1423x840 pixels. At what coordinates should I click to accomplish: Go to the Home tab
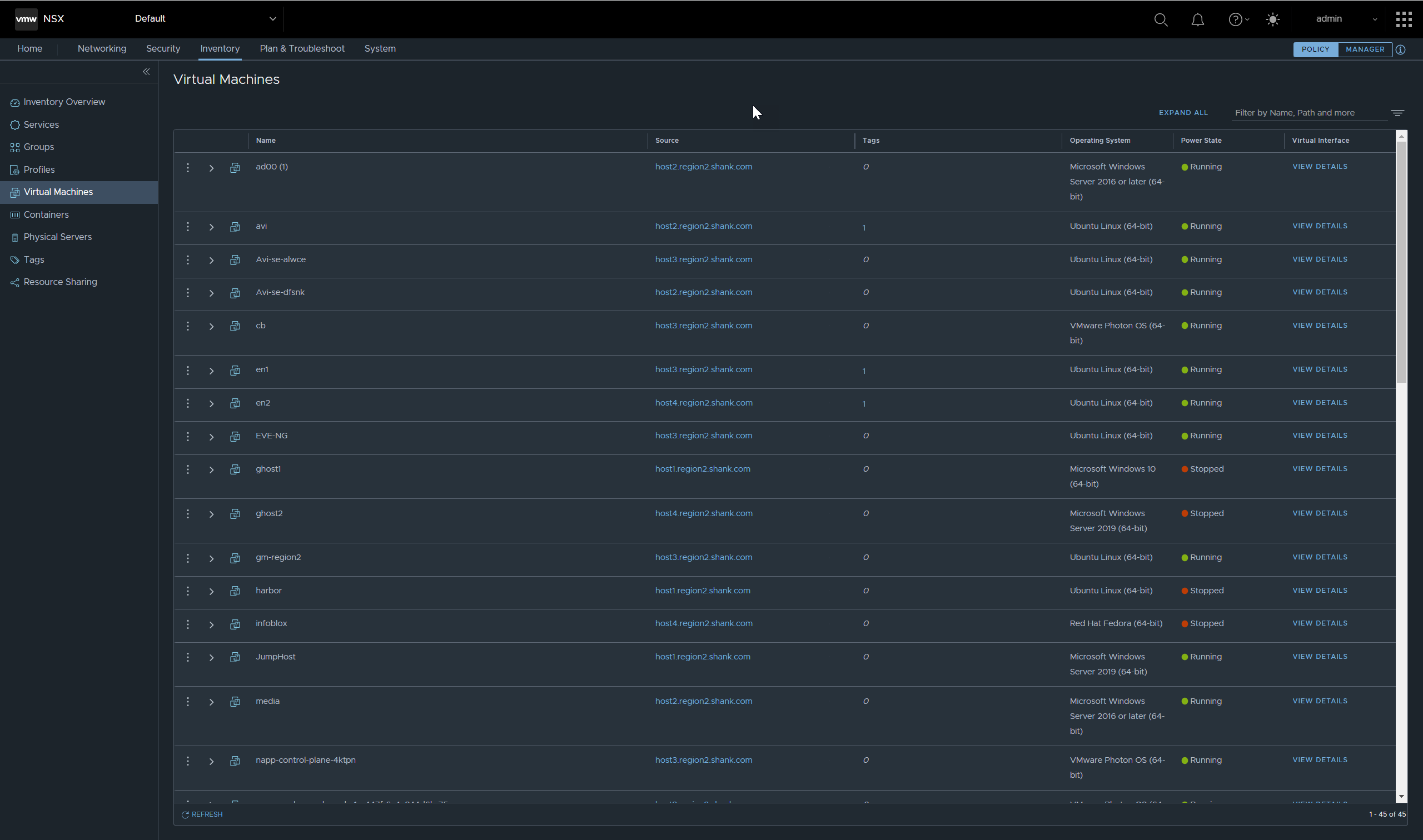(29, 49)
